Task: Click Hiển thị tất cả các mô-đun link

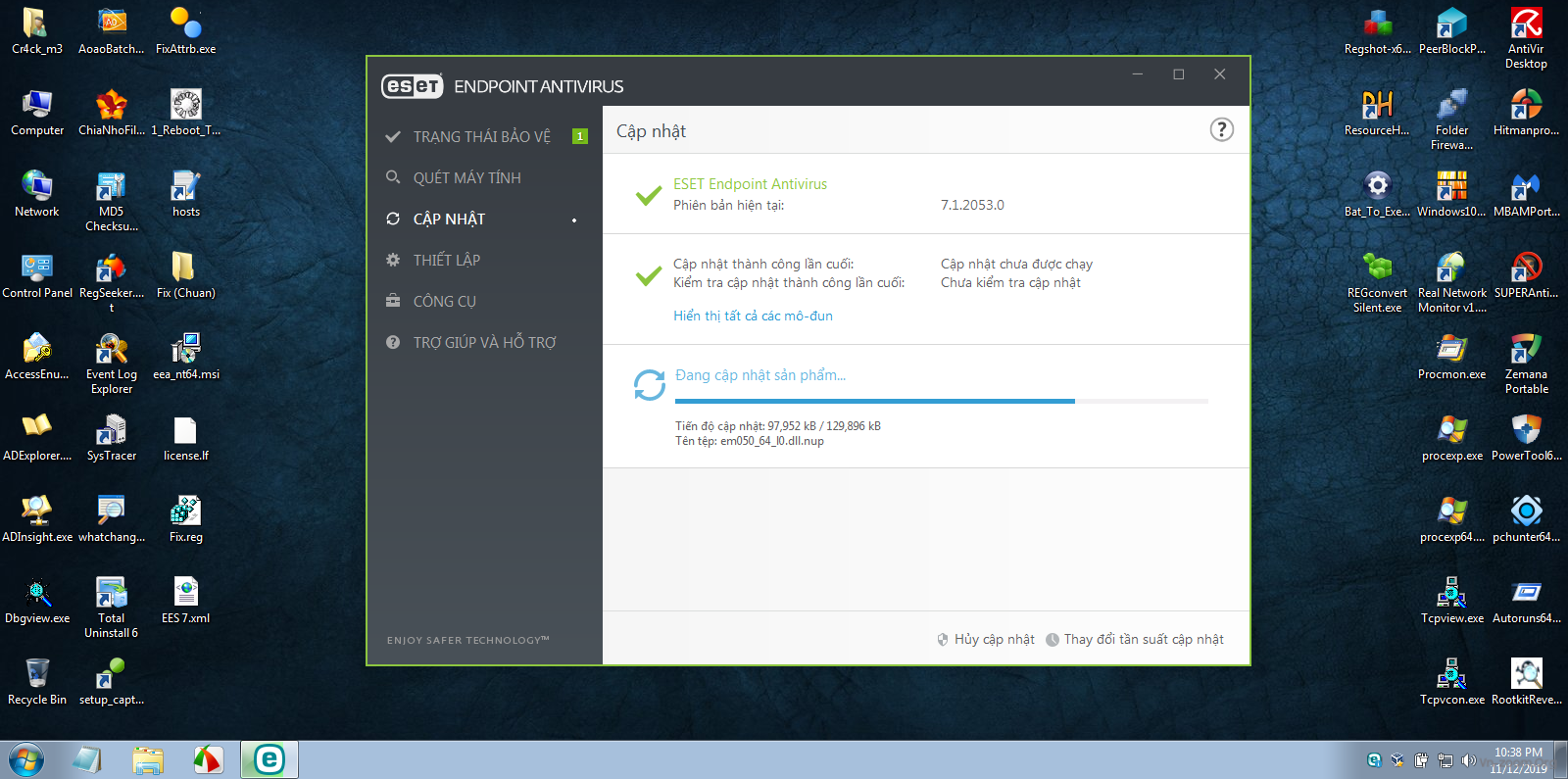Action: pyautogui.click(x=753, y=316)
